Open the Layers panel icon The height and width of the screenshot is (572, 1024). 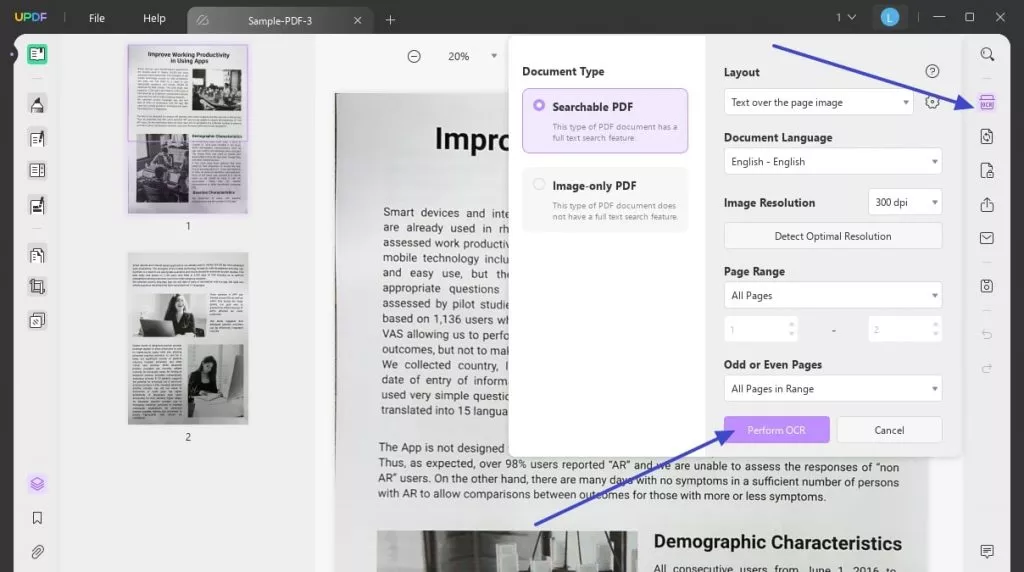pos(37,484)
